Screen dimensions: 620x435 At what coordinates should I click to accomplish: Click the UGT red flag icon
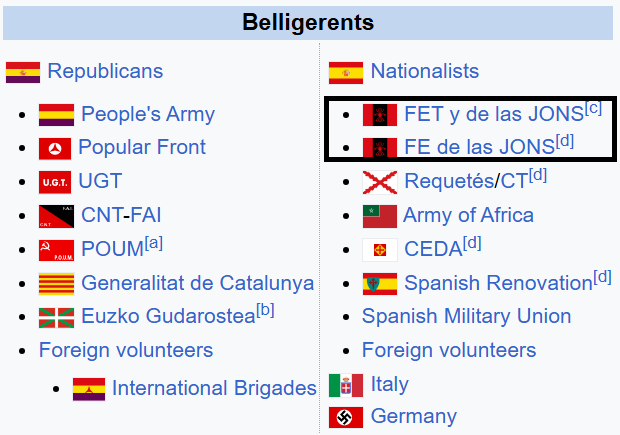pyautogui.click(x=54, y=182)
